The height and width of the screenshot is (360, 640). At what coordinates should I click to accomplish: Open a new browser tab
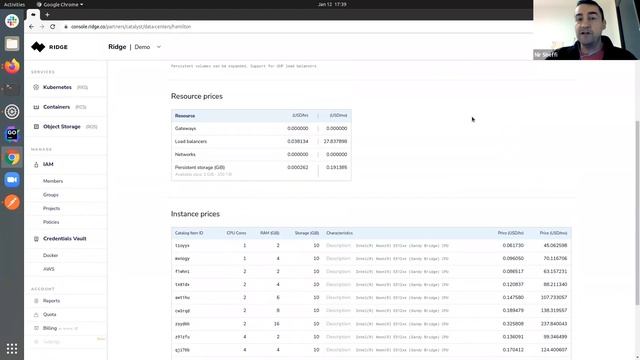[x=47, y=15]
